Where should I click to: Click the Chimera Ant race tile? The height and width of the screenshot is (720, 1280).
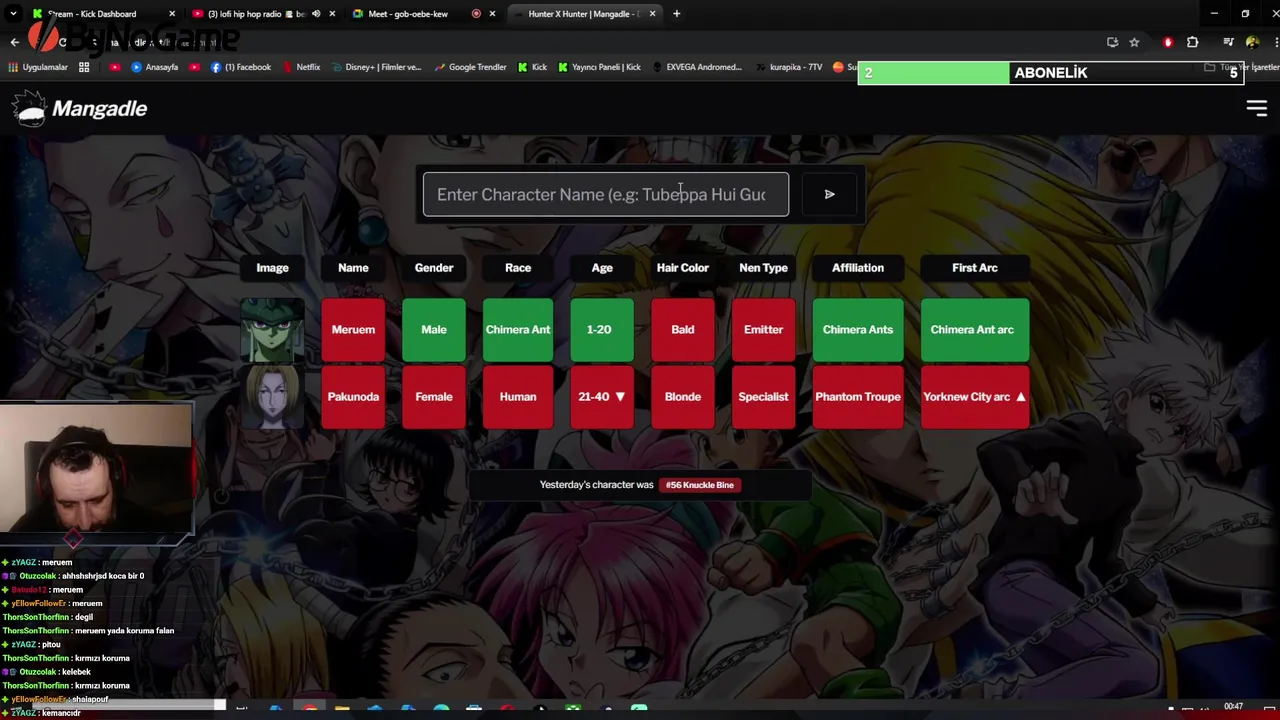coord(518,330)
